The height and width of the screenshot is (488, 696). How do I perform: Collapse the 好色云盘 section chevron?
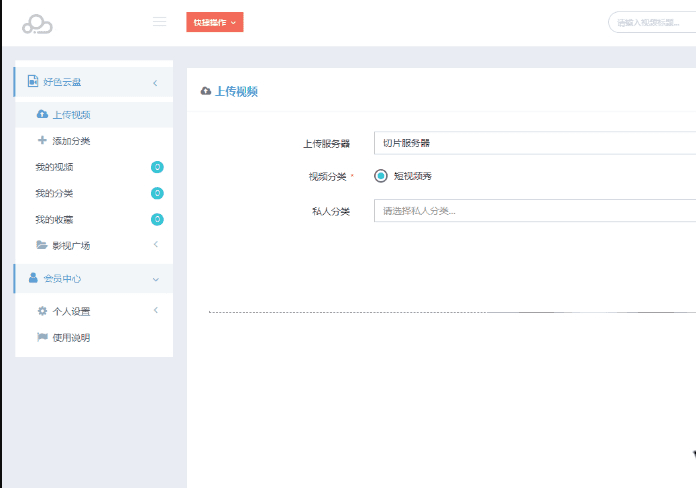pyautogui.click(x=155, y=83)
